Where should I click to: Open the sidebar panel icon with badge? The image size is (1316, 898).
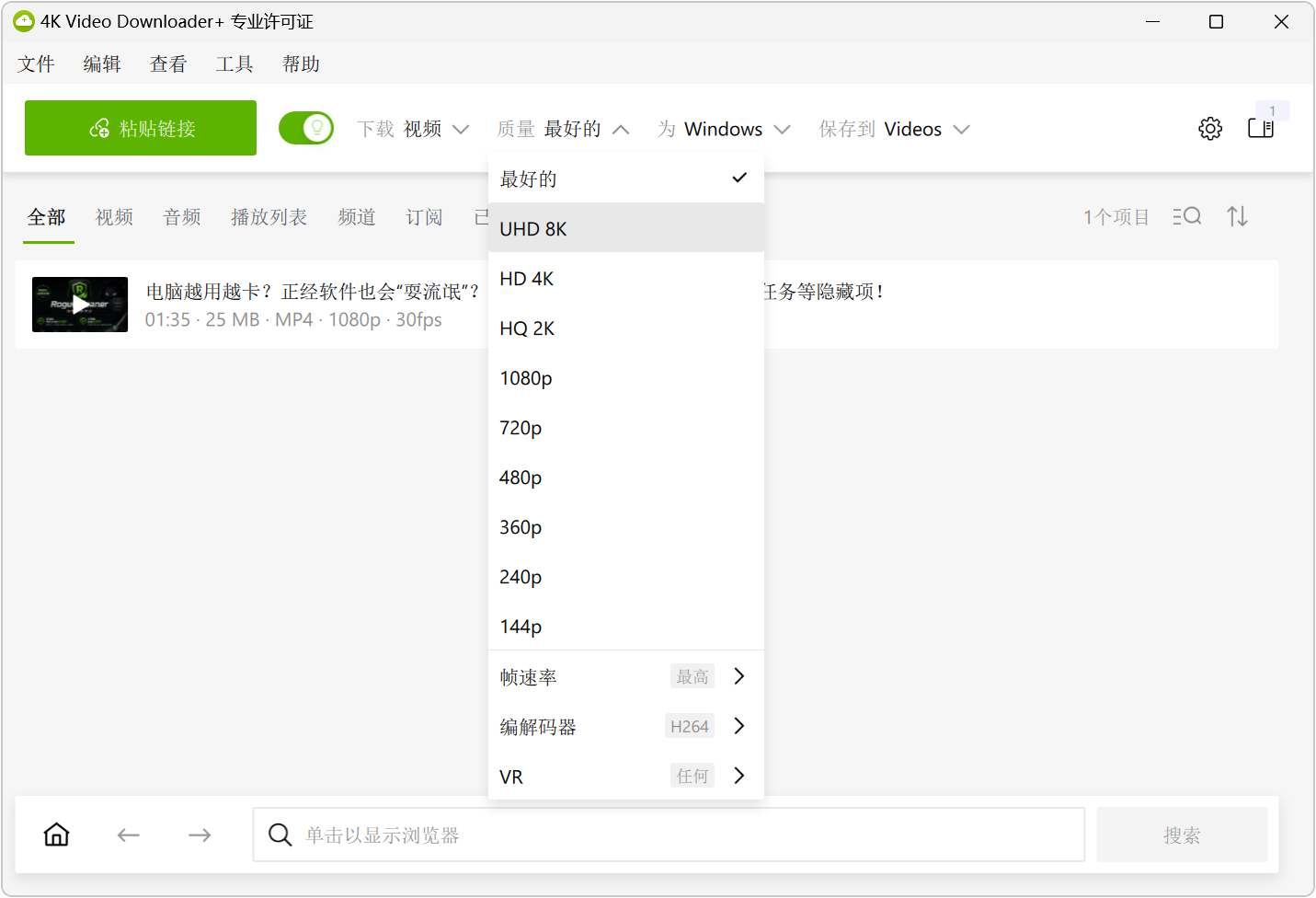[x=1261, y=128]
